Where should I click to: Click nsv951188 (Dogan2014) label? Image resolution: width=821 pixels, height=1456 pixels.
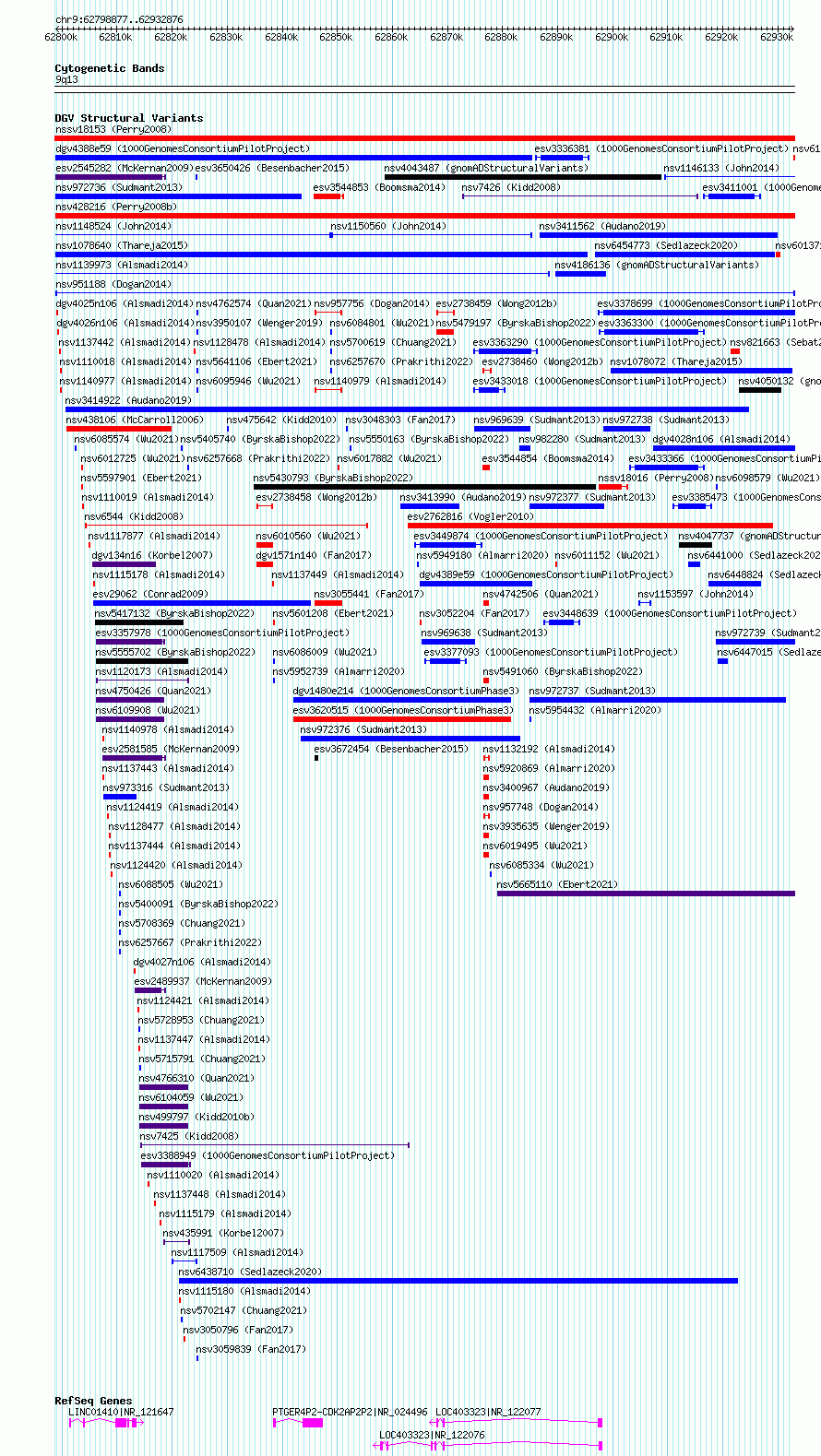point(113,285)
